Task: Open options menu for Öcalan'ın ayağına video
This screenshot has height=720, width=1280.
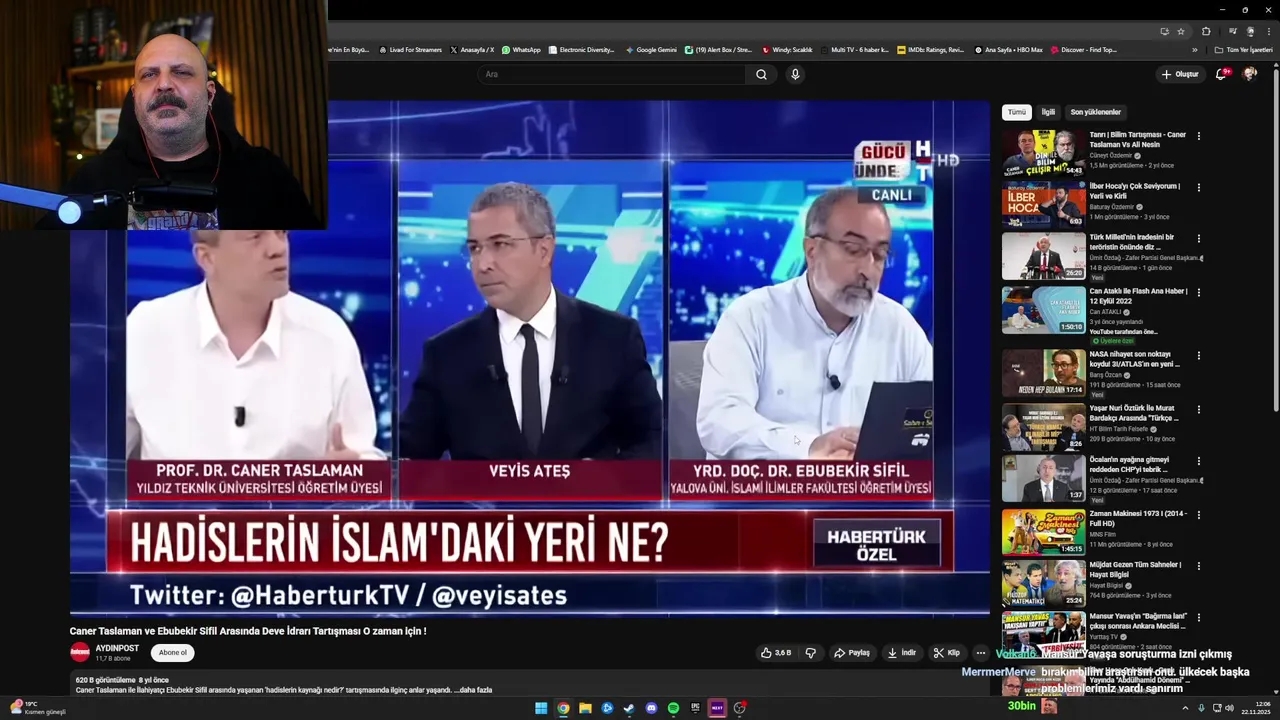Action: 1199,461
